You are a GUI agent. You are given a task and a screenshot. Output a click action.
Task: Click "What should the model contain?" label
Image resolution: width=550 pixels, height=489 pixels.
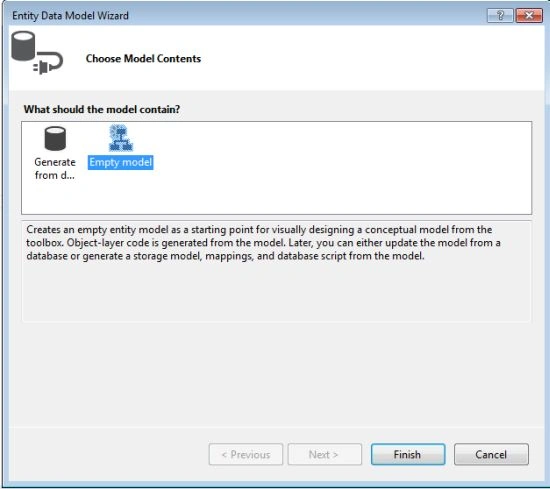click(x=102, y=109)
